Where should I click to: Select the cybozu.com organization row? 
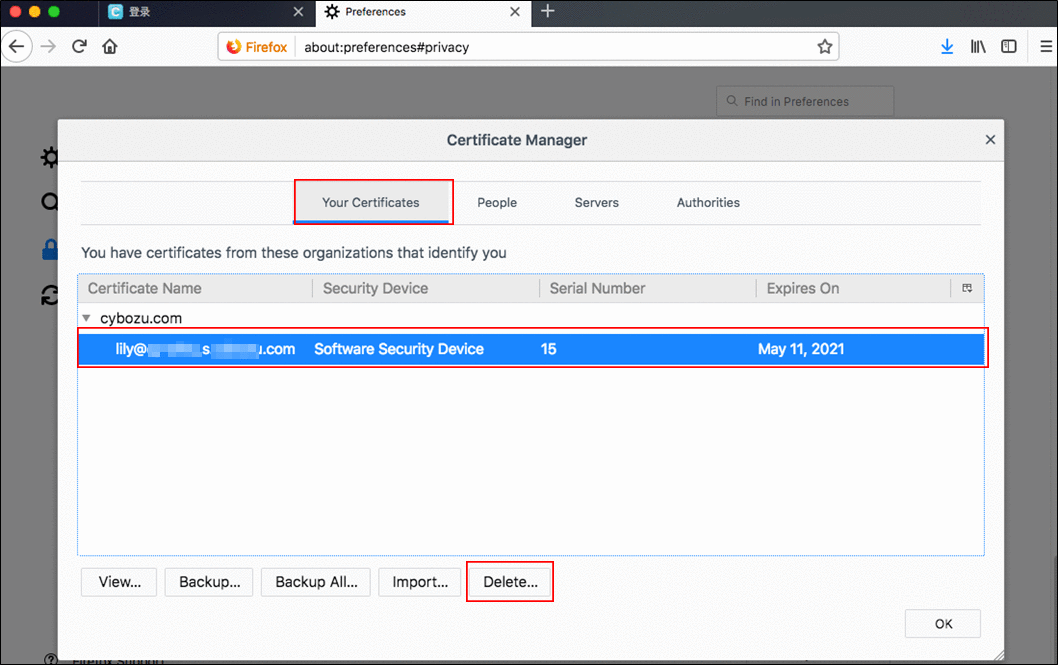(531, 318)
